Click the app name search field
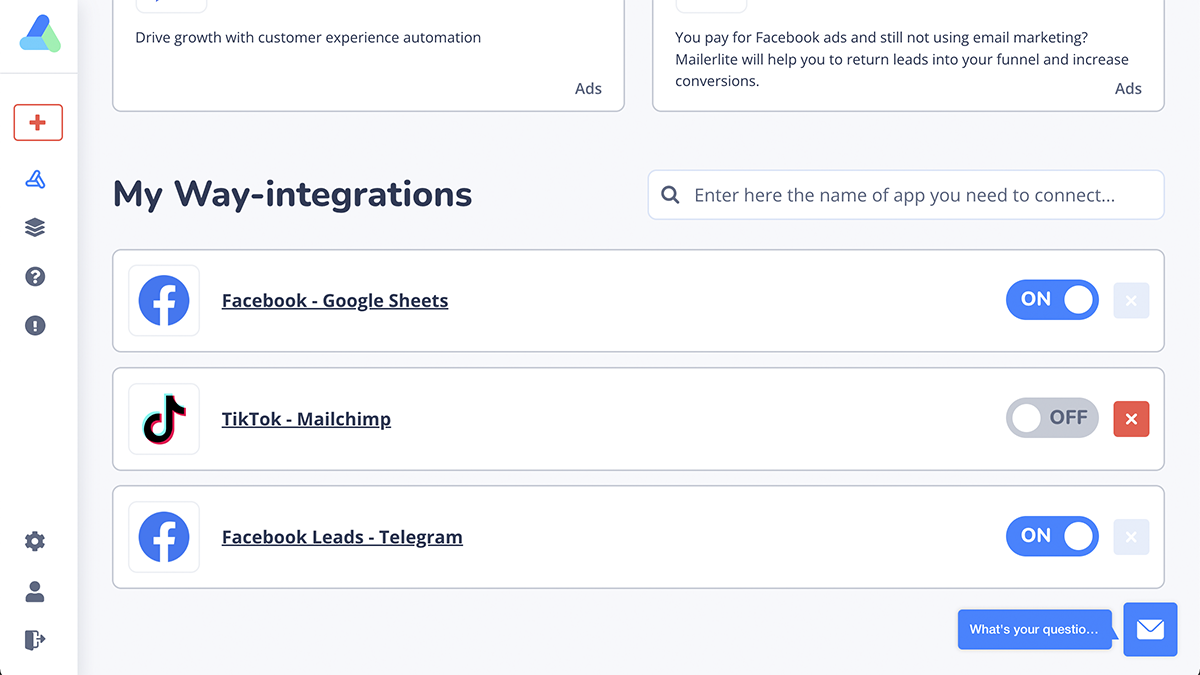The image size is (1200, 675). coord(906,195)
